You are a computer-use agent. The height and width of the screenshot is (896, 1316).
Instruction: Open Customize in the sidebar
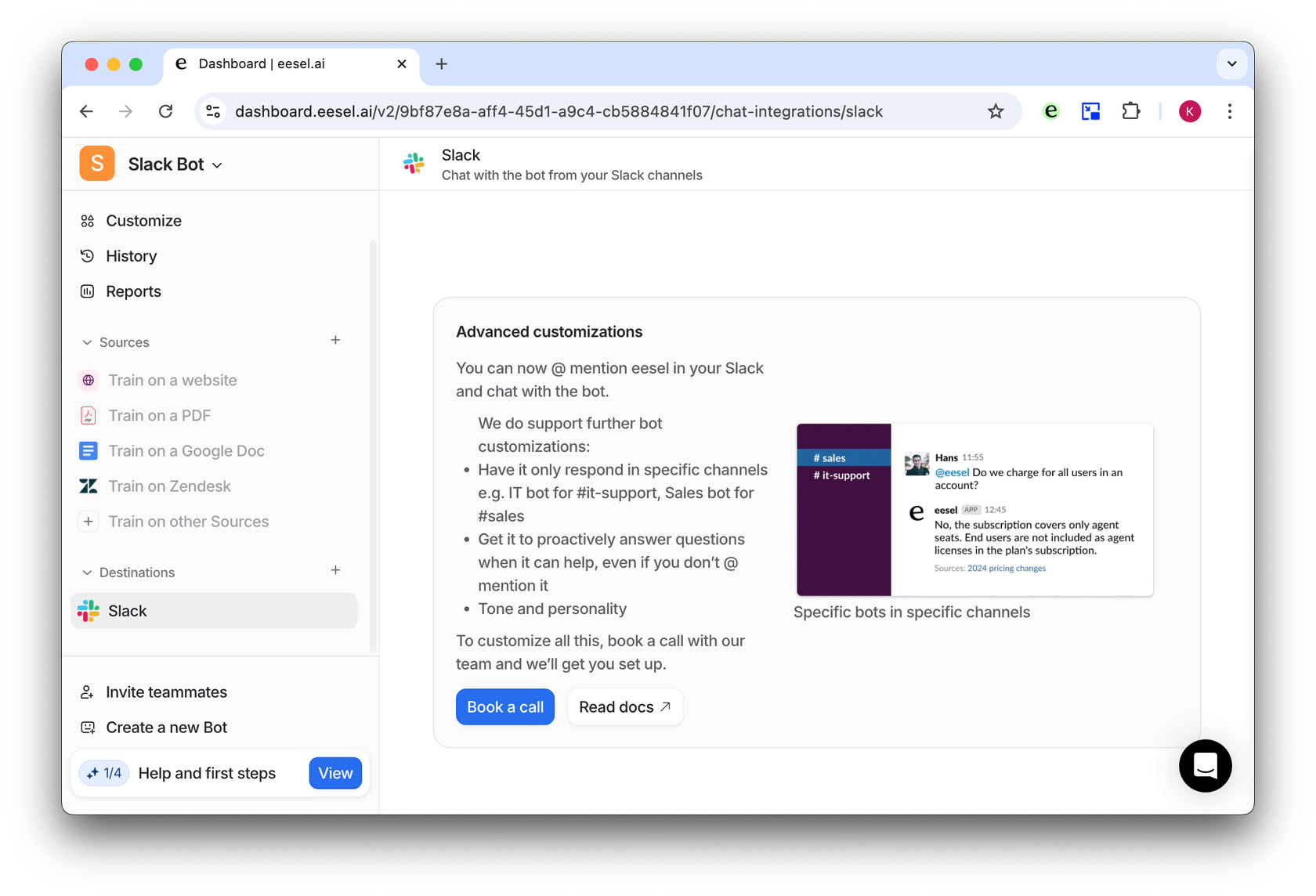143,221
